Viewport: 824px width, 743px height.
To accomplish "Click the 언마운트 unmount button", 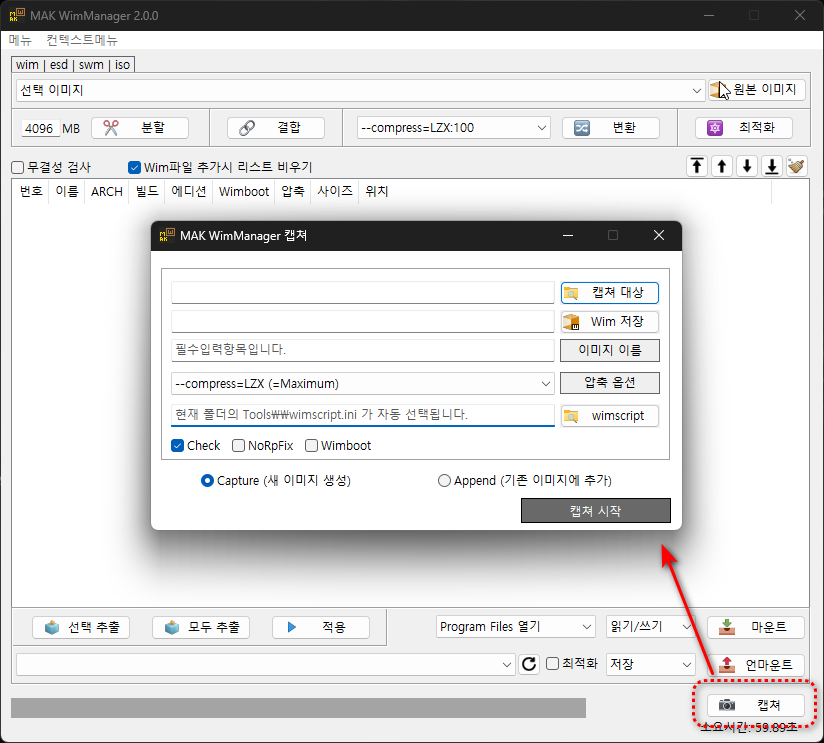I will [756, 665].
